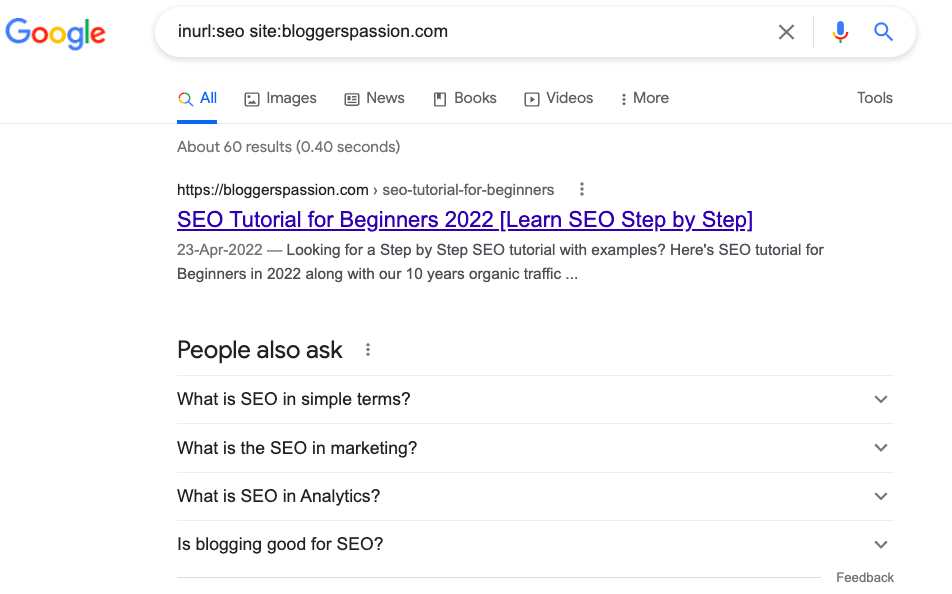Expand "What is SEO in Analytics?"
This screenshot has width=952, height=594.
[880, 495]
